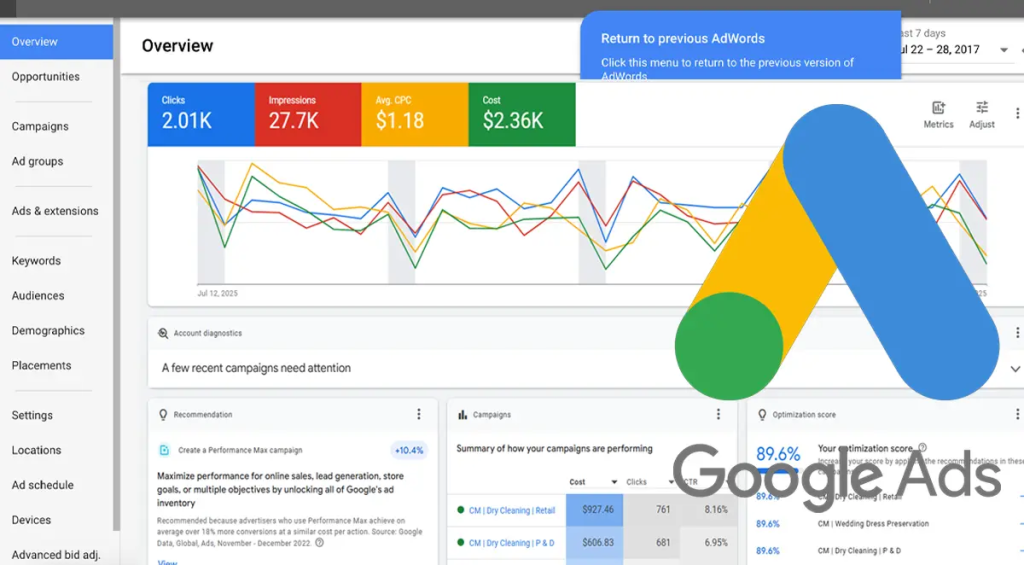
Task: Click green status dot for Dry Cleaning Retail
Action: tap(460, 510)
